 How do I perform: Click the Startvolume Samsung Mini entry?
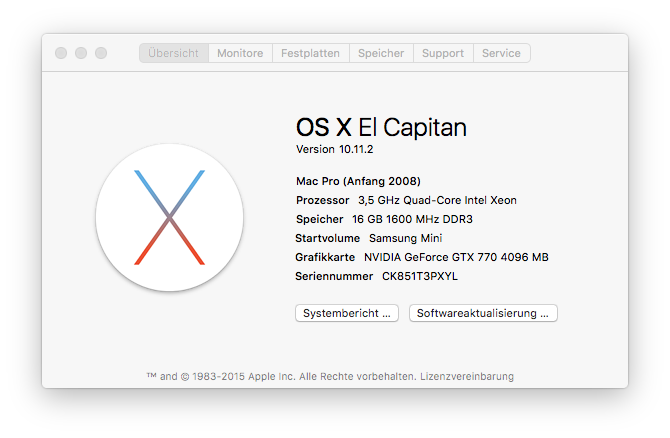pyautogui.click(x=369, y=238)
